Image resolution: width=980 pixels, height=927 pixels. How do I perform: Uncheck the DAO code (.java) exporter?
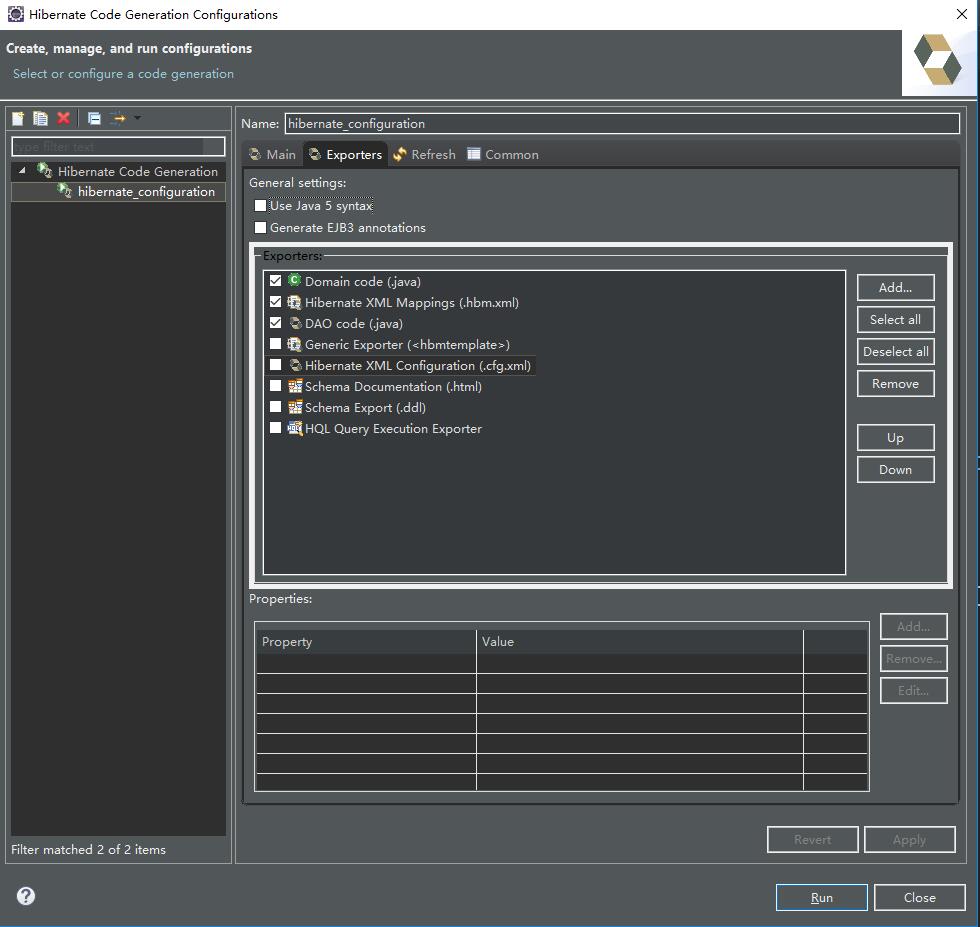(276, 323)
